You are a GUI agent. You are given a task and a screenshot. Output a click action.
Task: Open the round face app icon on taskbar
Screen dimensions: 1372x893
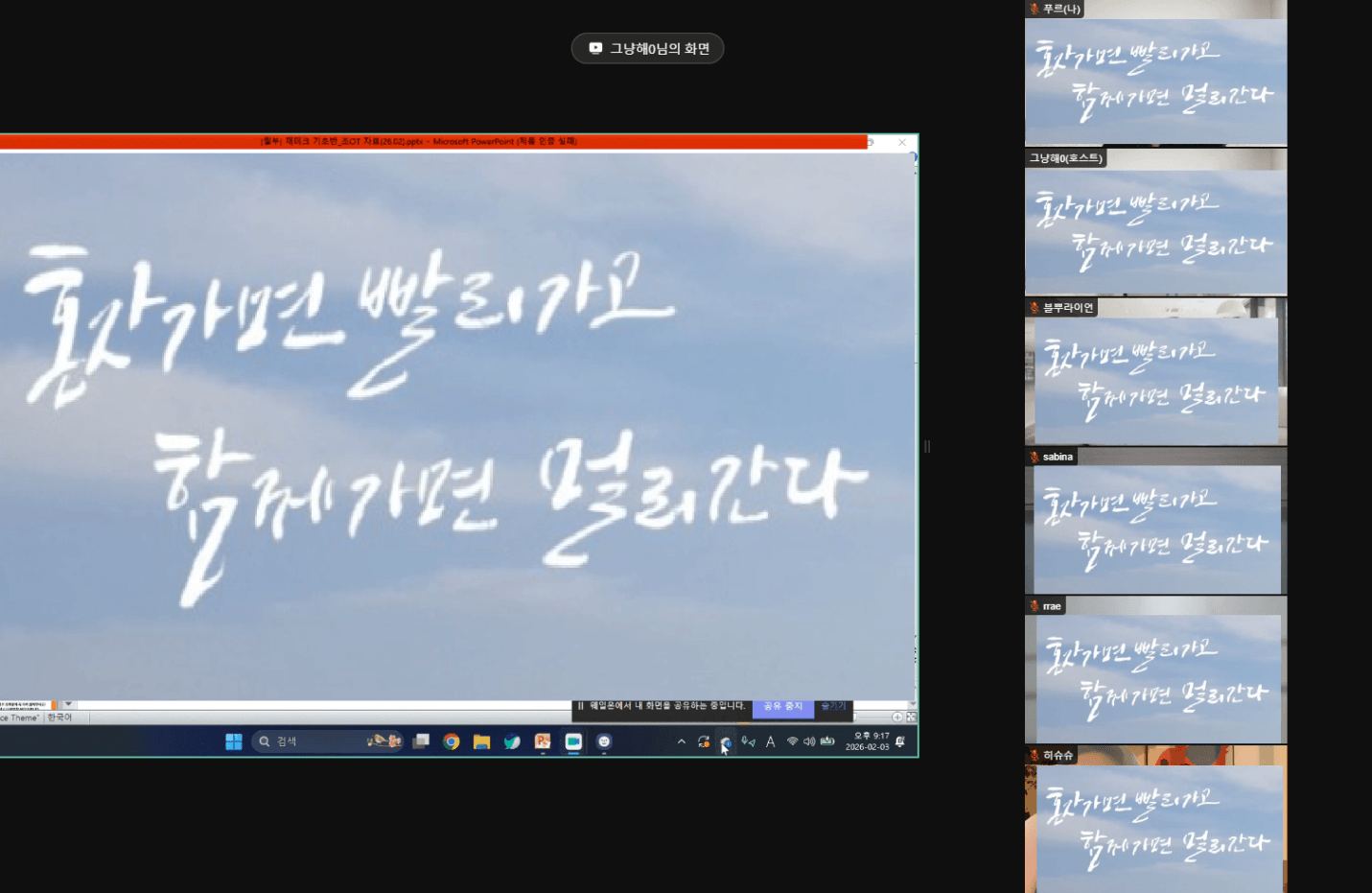tap(604, 741)
